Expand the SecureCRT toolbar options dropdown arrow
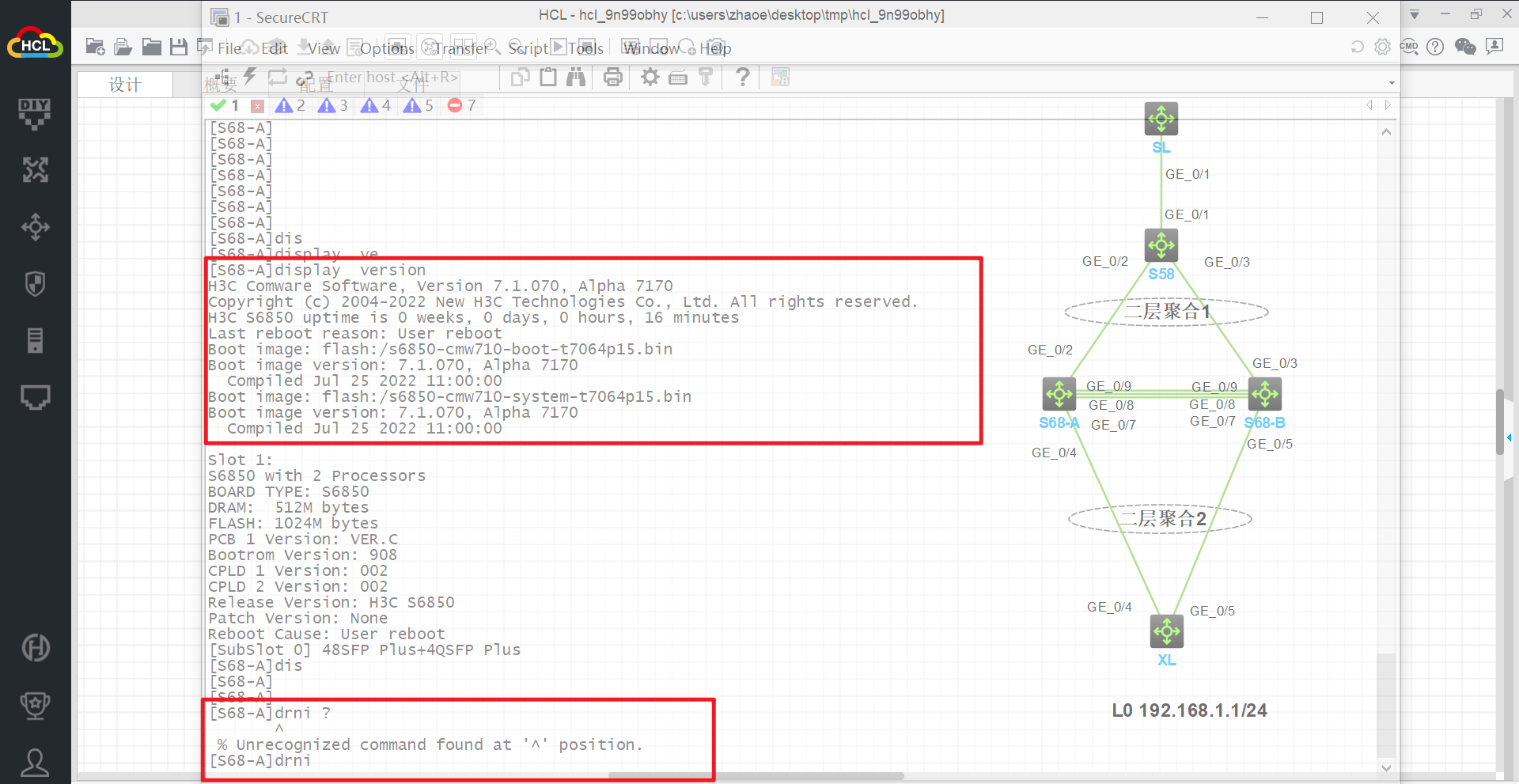This screenshot has width=1519, height=784. point(1392,83)
